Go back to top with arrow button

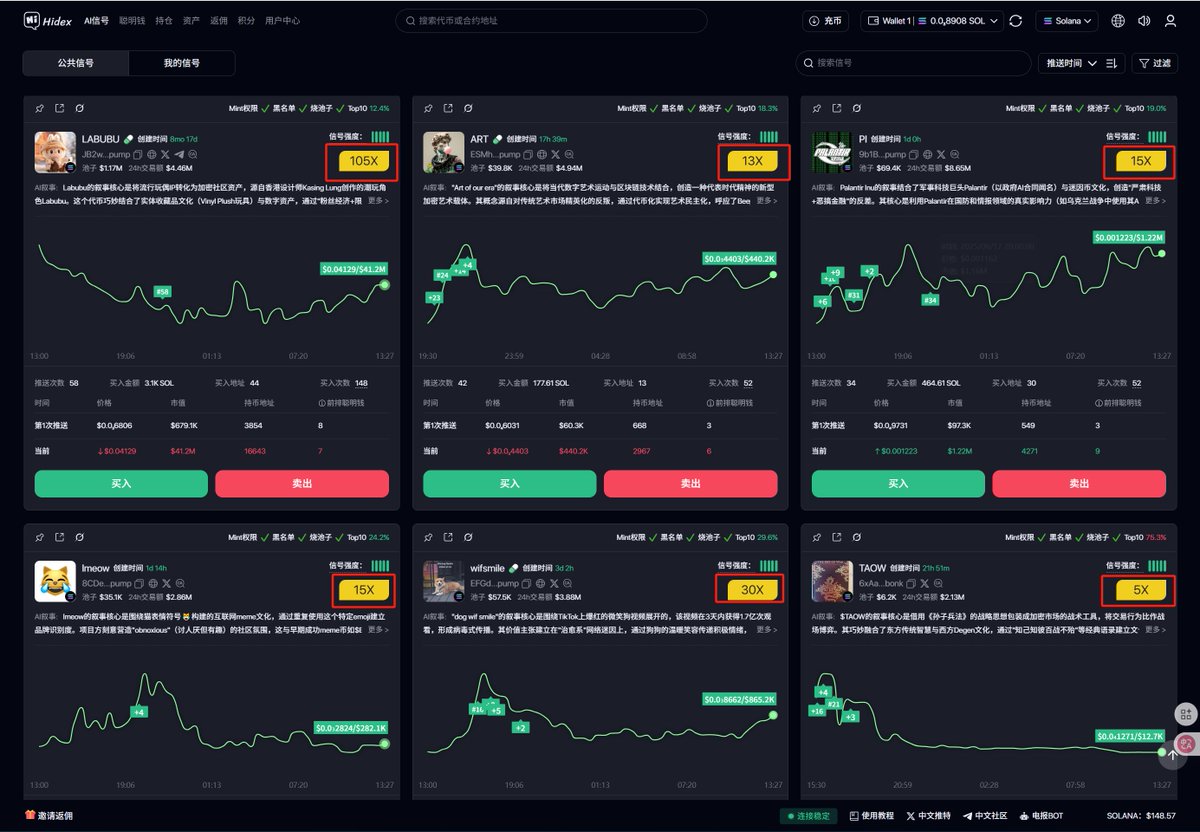coord(1170,756)
